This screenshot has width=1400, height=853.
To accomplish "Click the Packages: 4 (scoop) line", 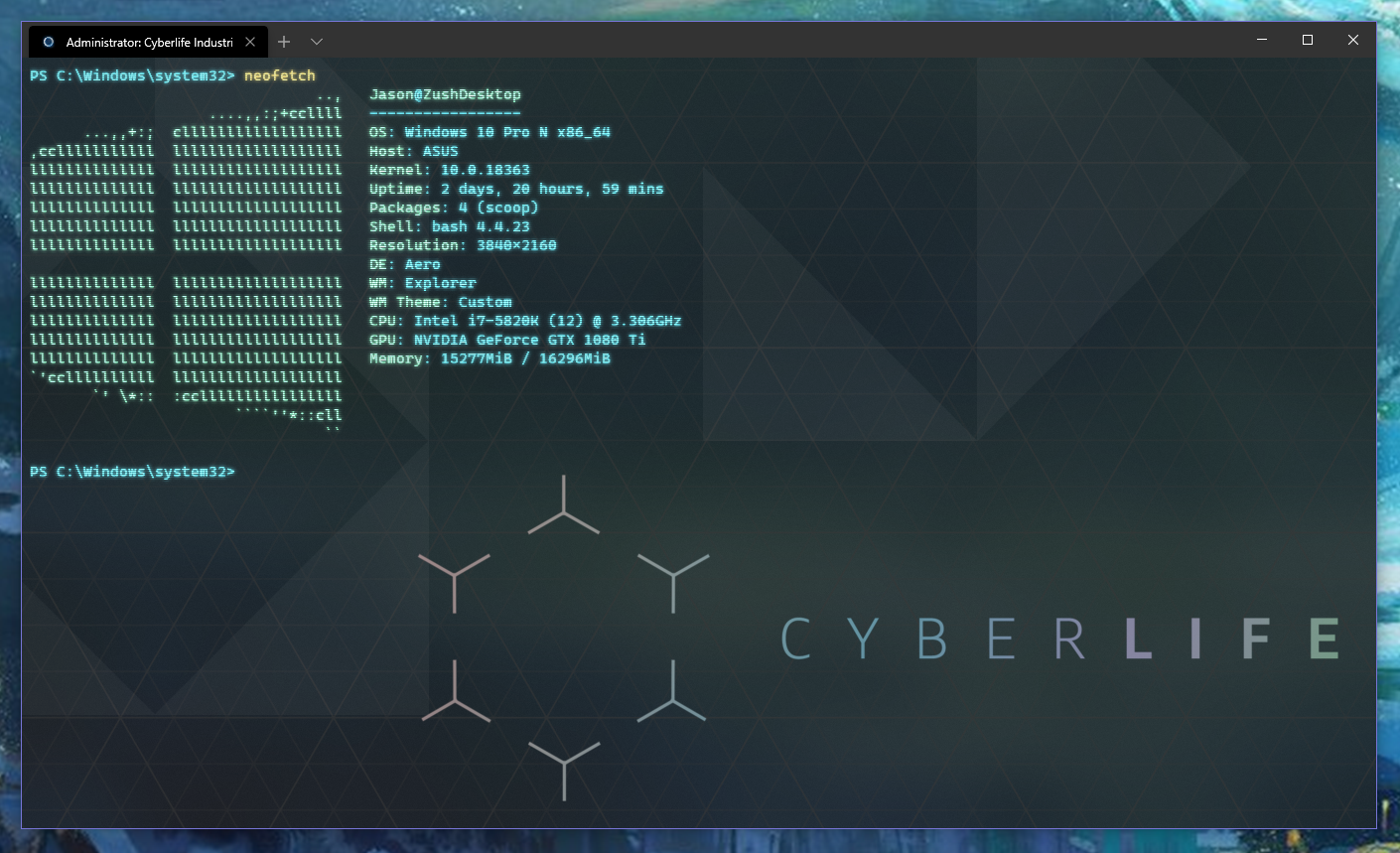I will coord(454,208).
